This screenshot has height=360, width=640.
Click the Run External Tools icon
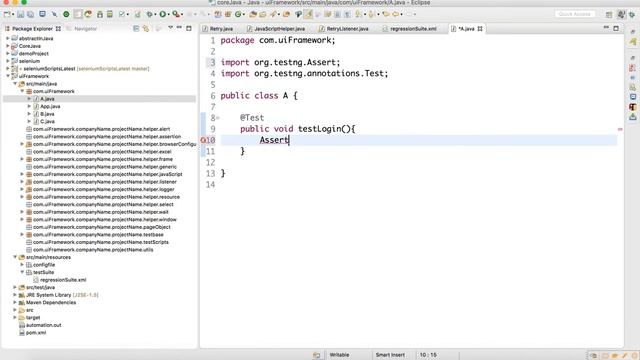(176, 14)
